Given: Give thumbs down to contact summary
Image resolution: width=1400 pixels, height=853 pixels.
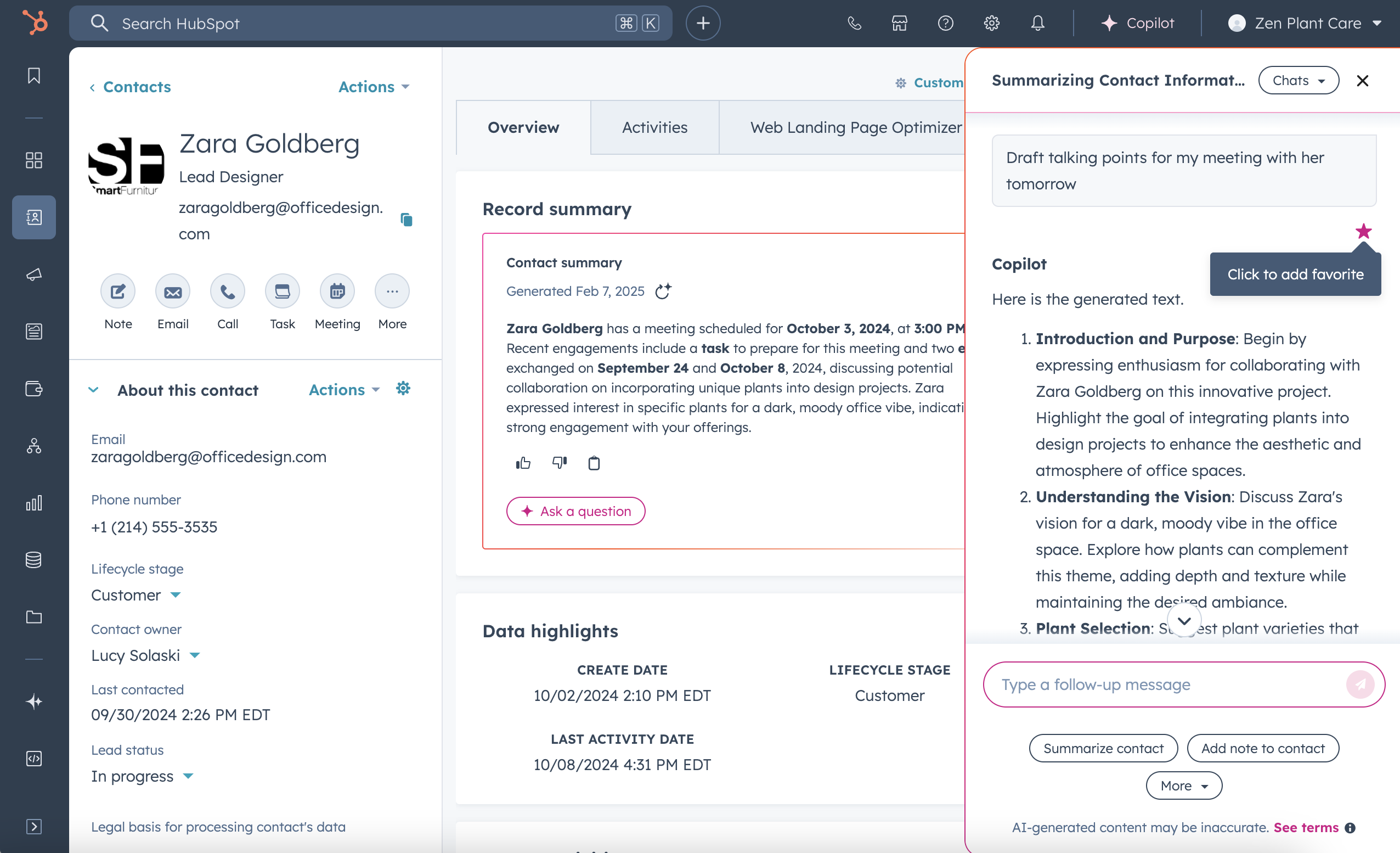Looking at the screenshot, I should click(x=560, y=463).
